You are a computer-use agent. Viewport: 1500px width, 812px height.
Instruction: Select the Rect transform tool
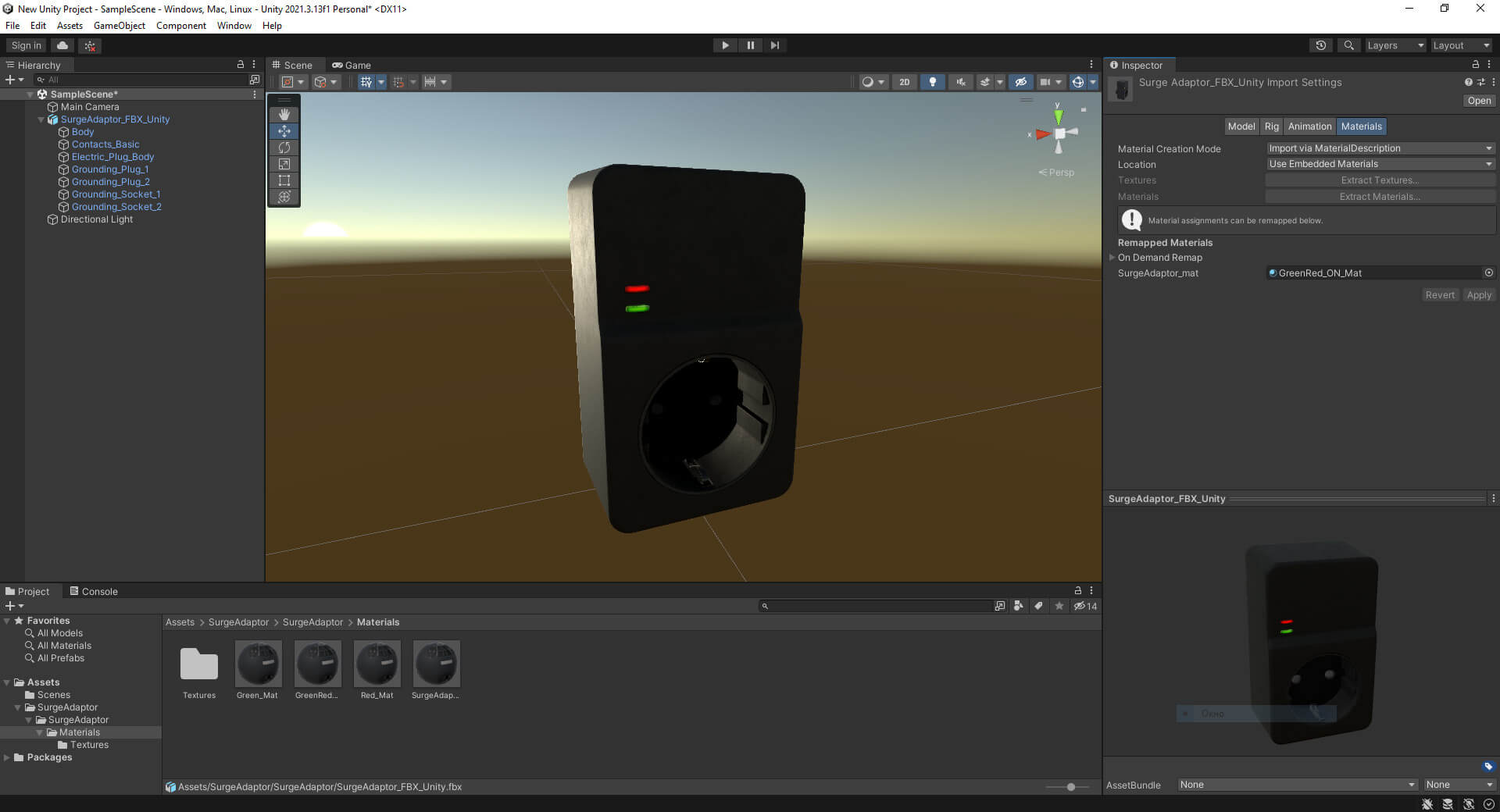284,180
